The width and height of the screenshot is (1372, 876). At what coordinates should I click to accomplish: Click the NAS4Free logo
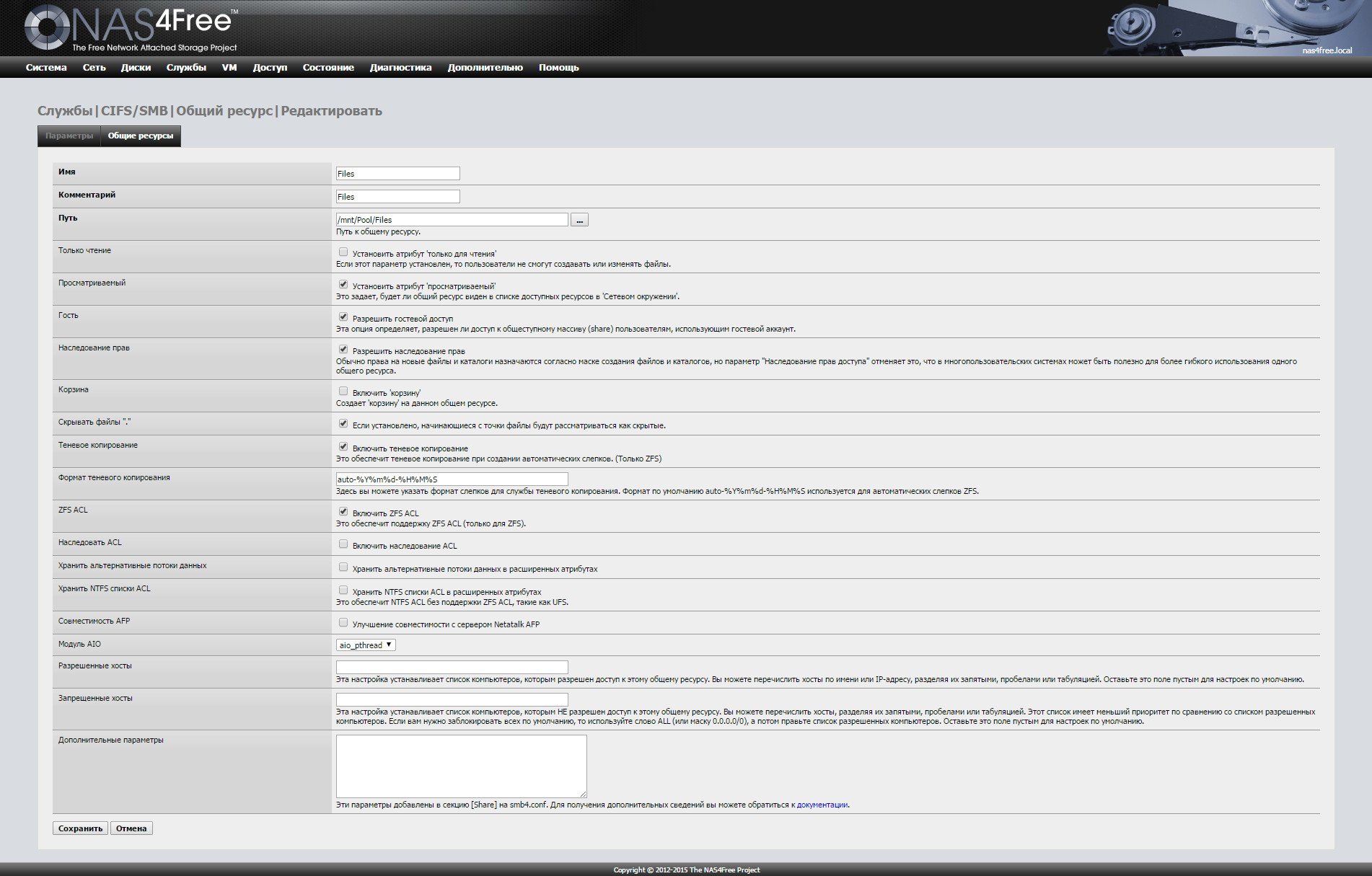pos(131,28)
